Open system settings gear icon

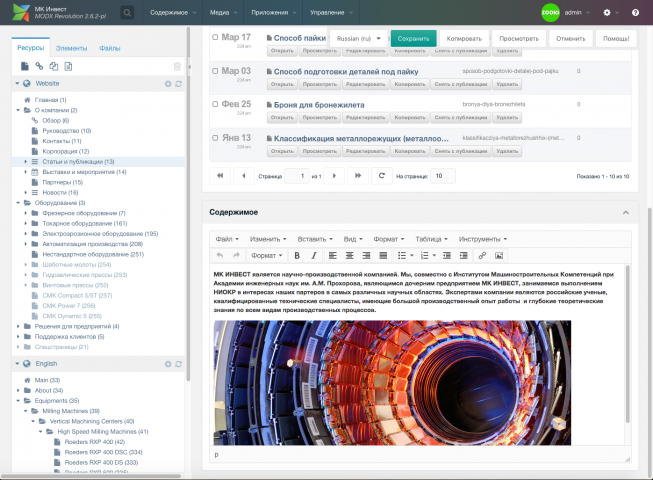[607, 12]
